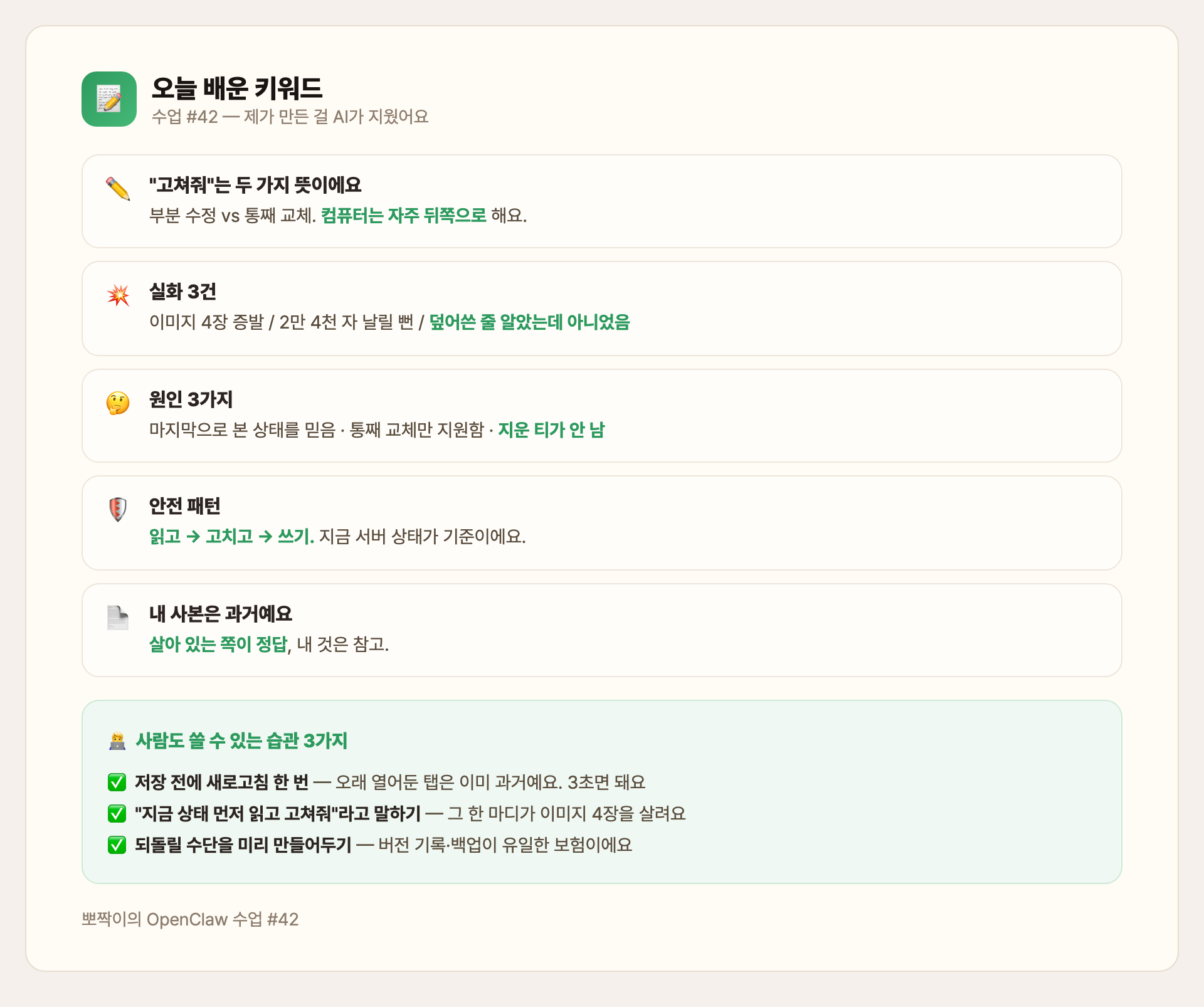Viewport: 1204px width, 1007px height.
Task: Click the green text 컴퓨터는 자주 뒤쪽으로
Action: (404, 216)
